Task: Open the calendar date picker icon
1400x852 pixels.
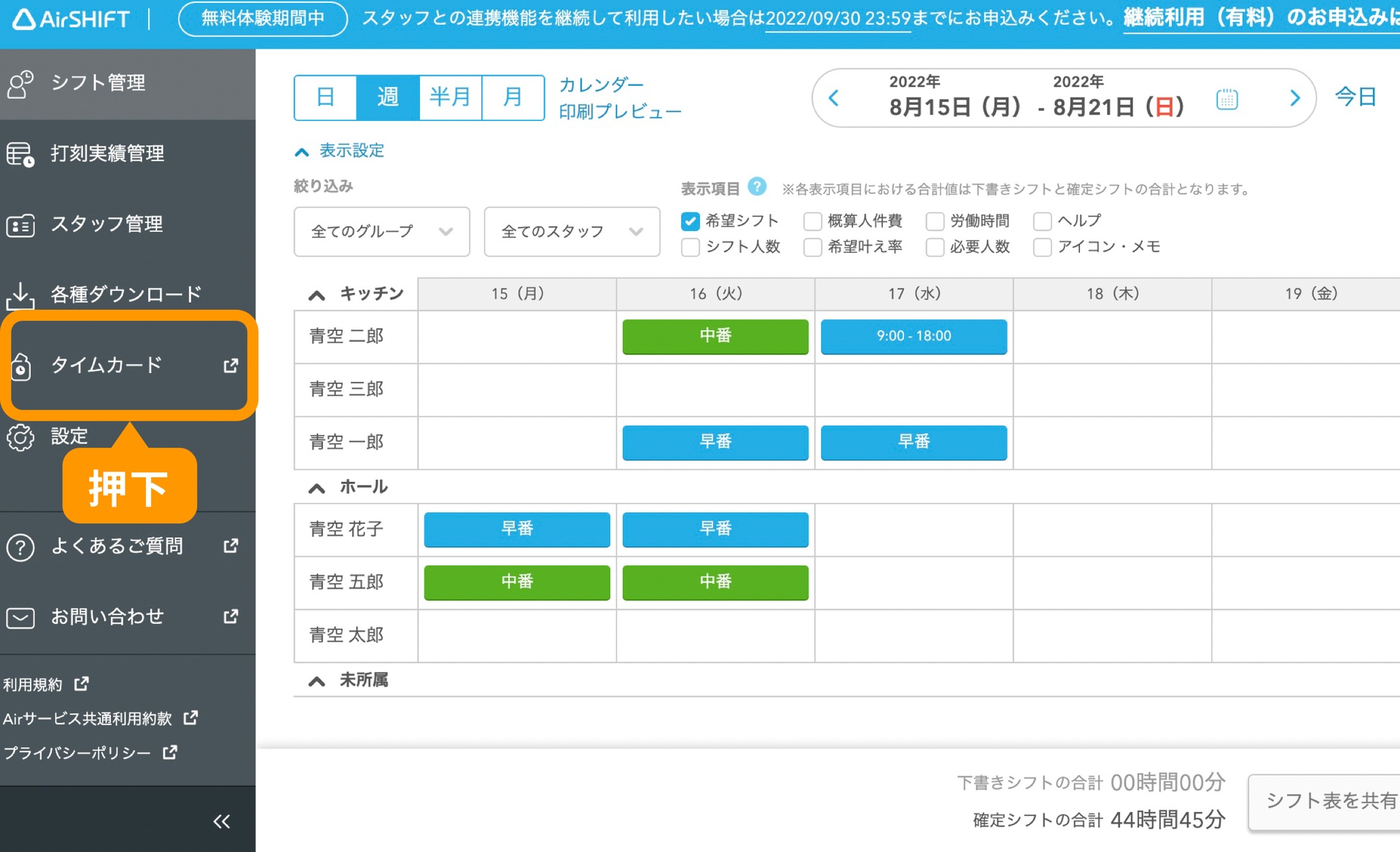Action: pos(1227,98)
